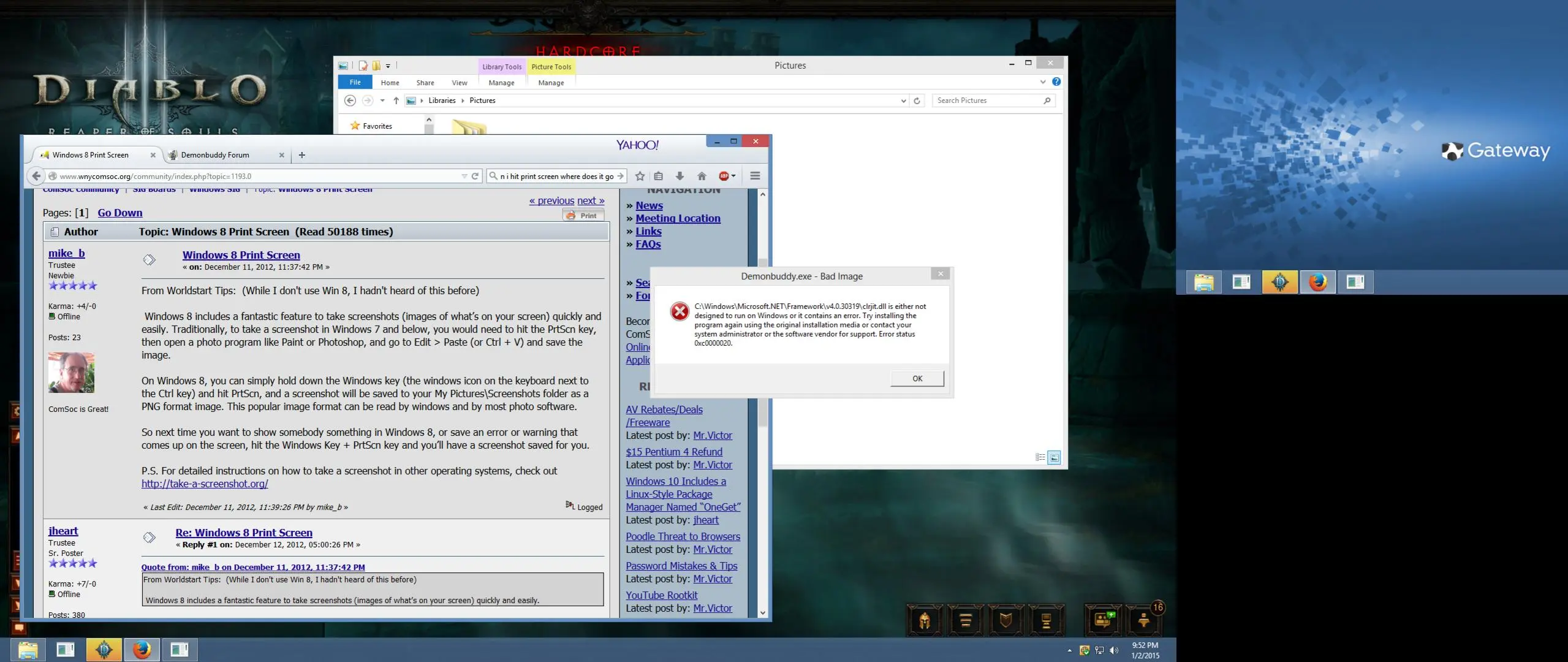This screenshot has height=662, width=1568.
Task: Open mike_b's profile link
Action: click(x=67, y=253)
